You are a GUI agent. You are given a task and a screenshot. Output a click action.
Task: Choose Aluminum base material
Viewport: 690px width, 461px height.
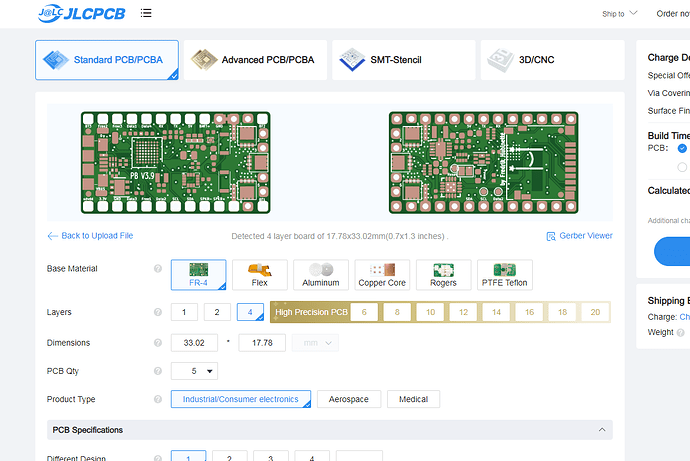click(x=321, y=275)
